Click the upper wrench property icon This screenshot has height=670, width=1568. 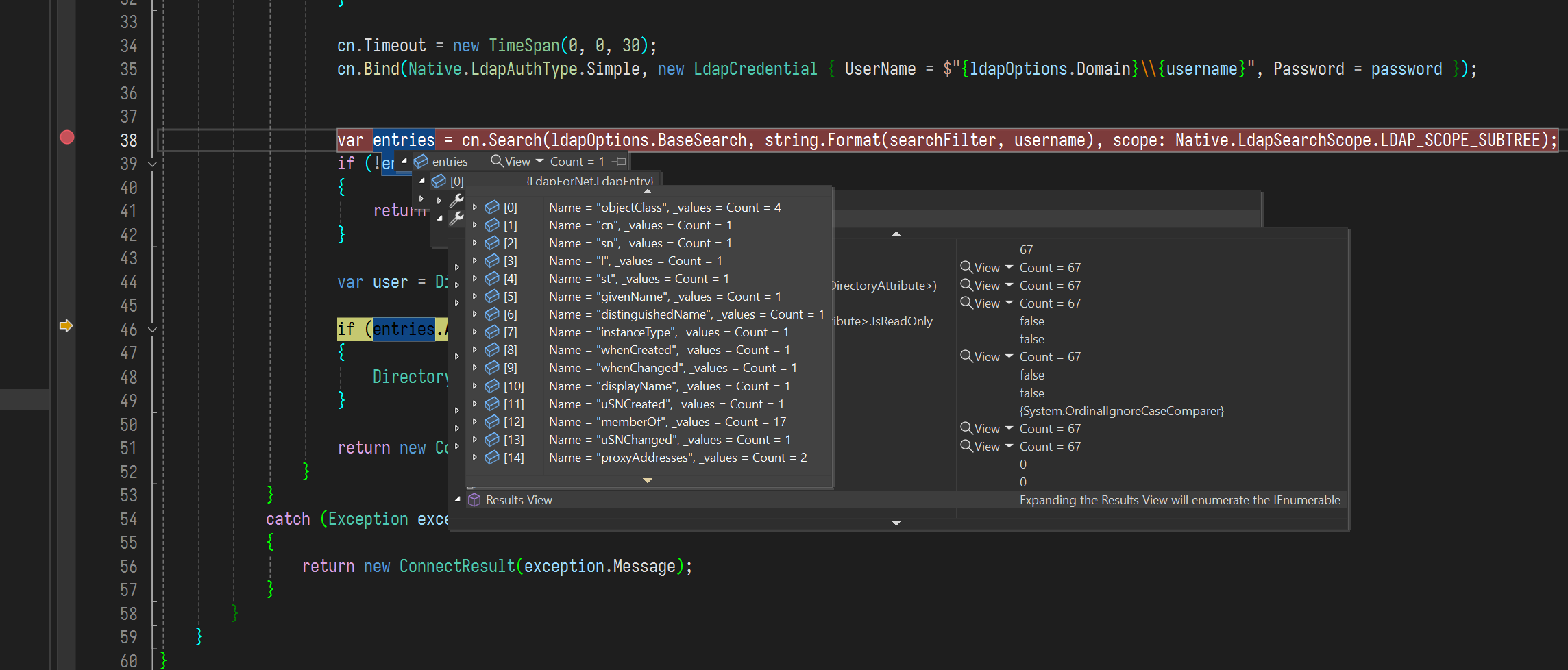click(x=456, y=200)
